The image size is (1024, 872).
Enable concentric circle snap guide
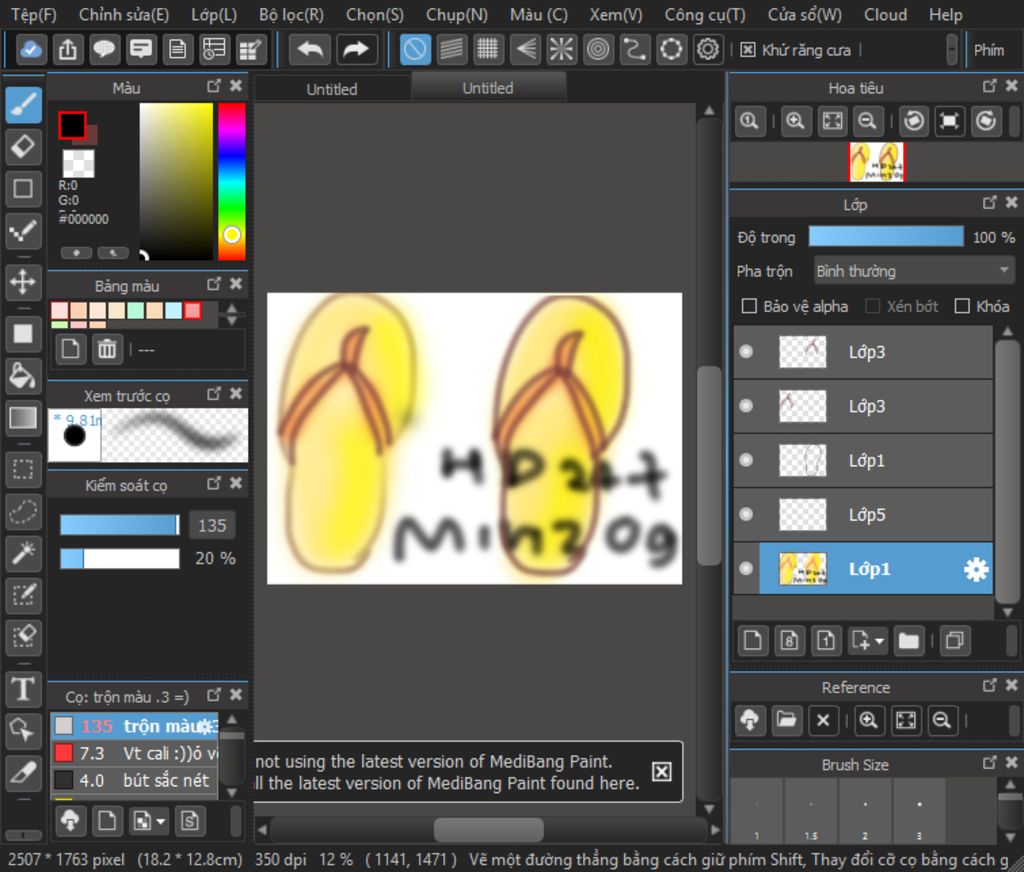(598, 49)
